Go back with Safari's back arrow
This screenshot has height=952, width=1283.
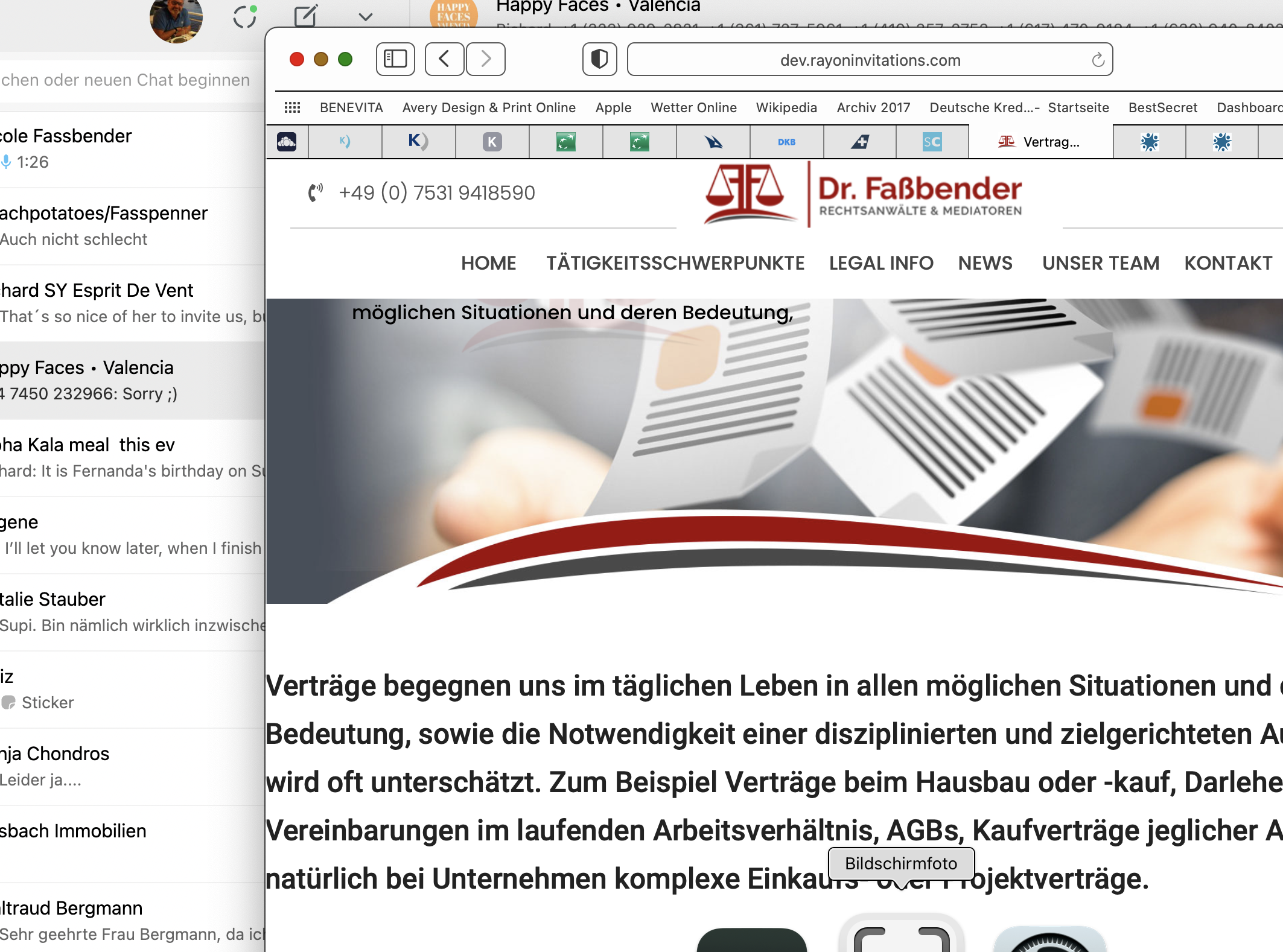(444, 59)
